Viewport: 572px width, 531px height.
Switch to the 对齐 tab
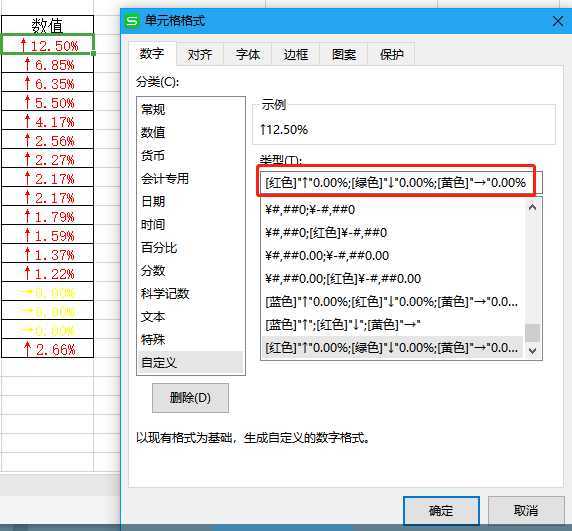[x=200, y=55]
